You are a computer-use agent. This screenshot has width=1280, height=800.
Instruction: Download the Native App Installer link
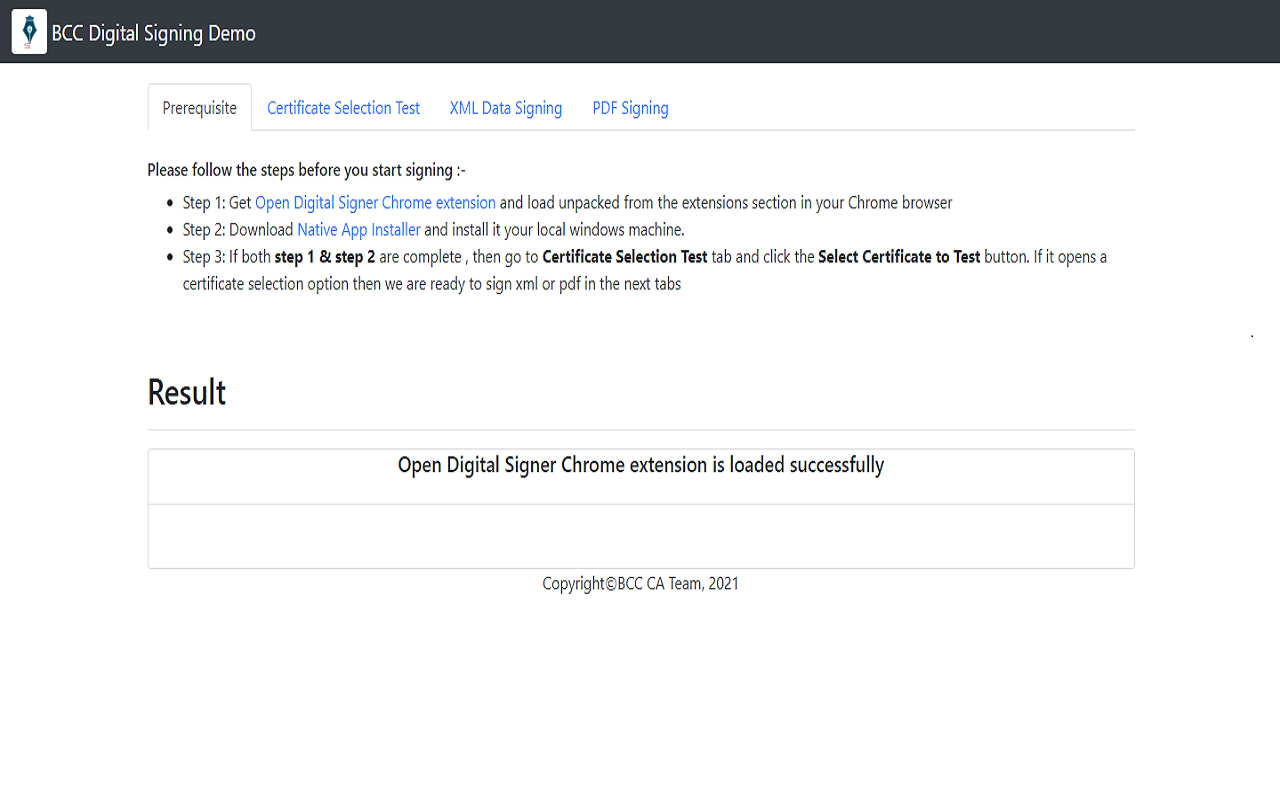tap(359, 230)
